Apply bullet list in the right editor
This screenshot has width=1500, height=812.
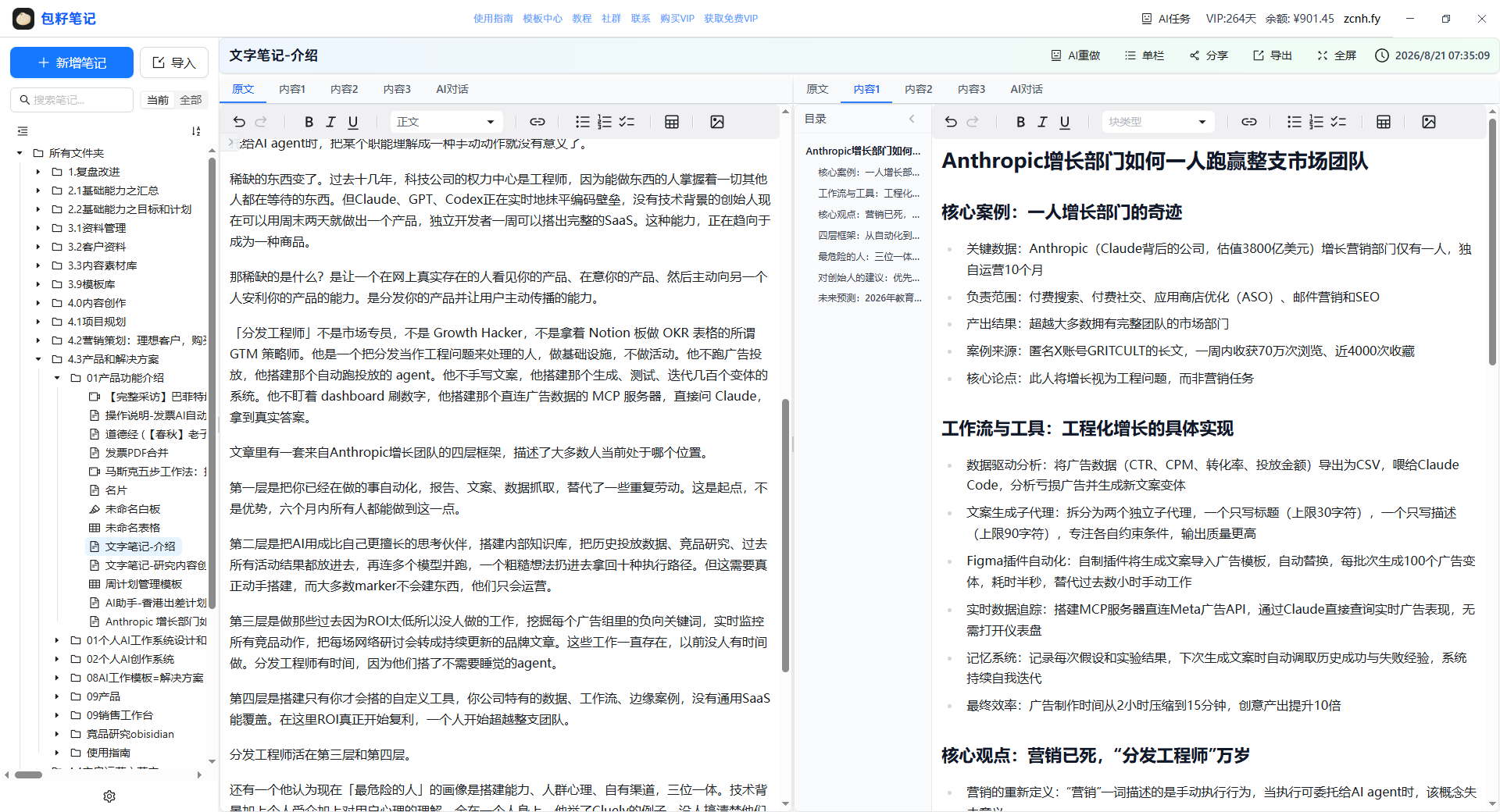[1295, 122]
